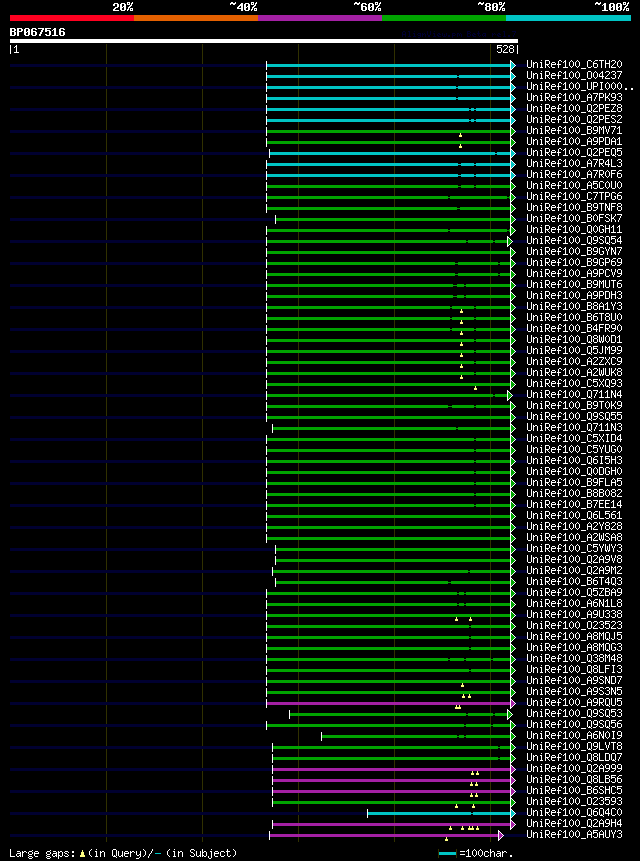This screenshot has height=861, width=640.
Task: Open the truncated hit UniRef100_UPI000..
Action: pos(580,87)
